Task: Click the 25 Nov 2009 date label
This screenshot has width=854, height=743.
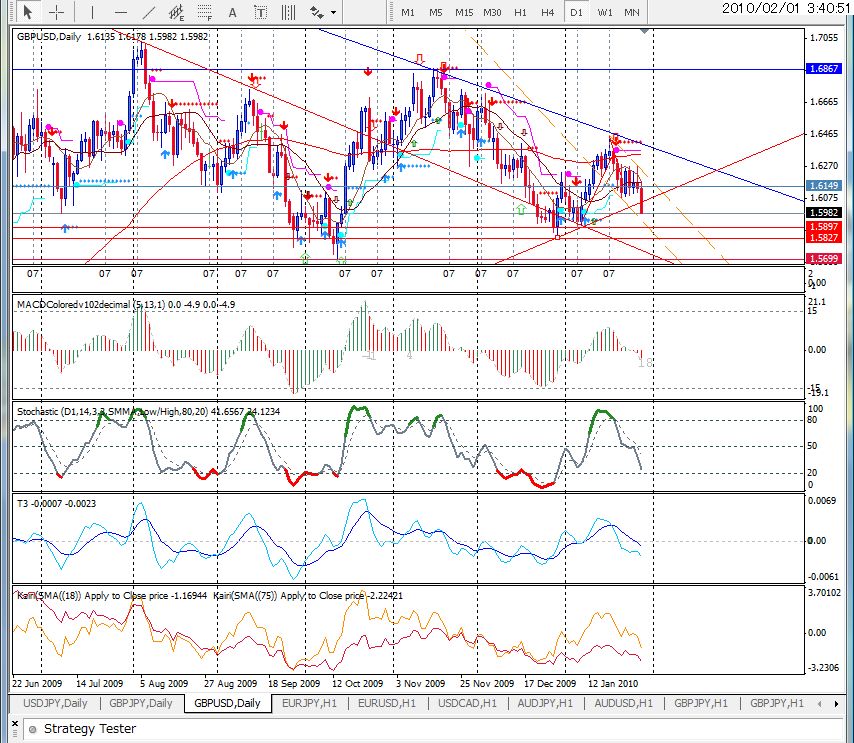Action: [487, 683]
